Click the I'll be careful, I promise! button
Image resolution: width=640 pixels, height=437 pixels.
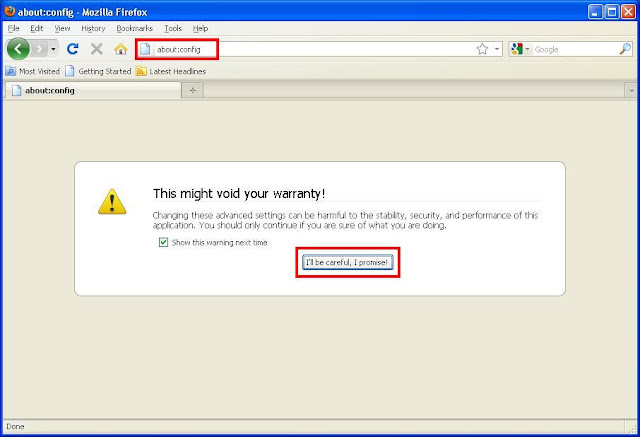347,262
